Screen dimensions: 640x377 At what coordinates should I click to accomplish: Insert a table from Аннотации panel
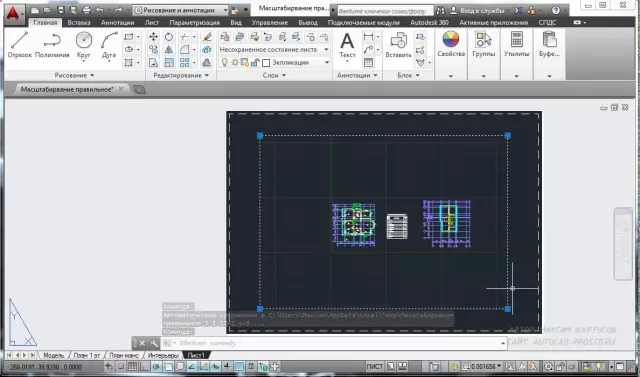[368, 62]
